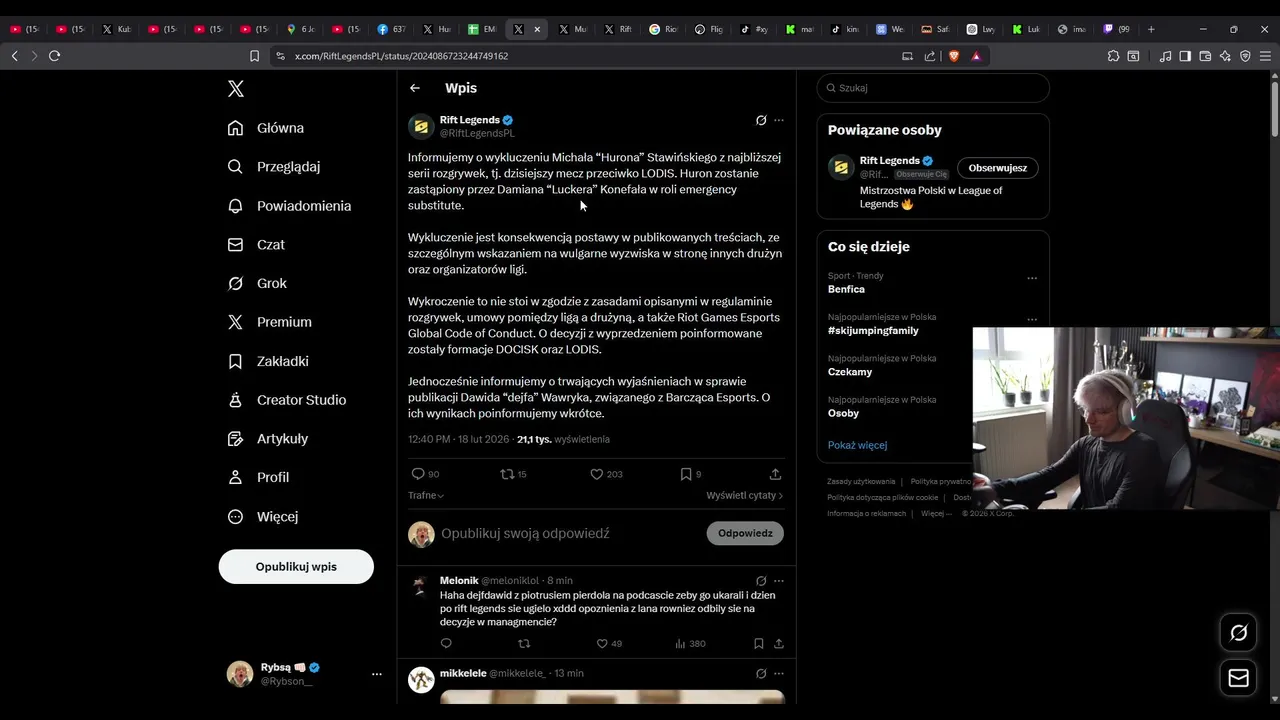
Task: Open browser hamburger menu
Action: [x=1265, y=56]
